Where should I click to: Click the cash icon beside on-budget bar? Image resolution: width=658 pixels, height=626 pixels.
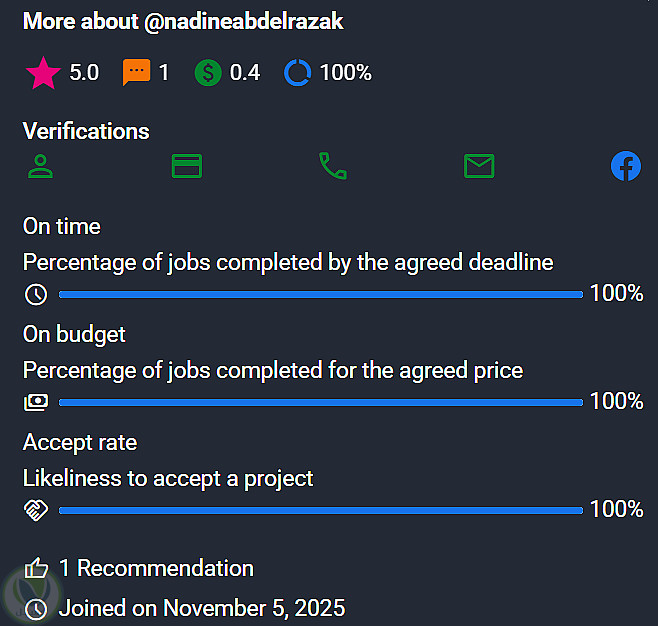[x=36, y=402]
